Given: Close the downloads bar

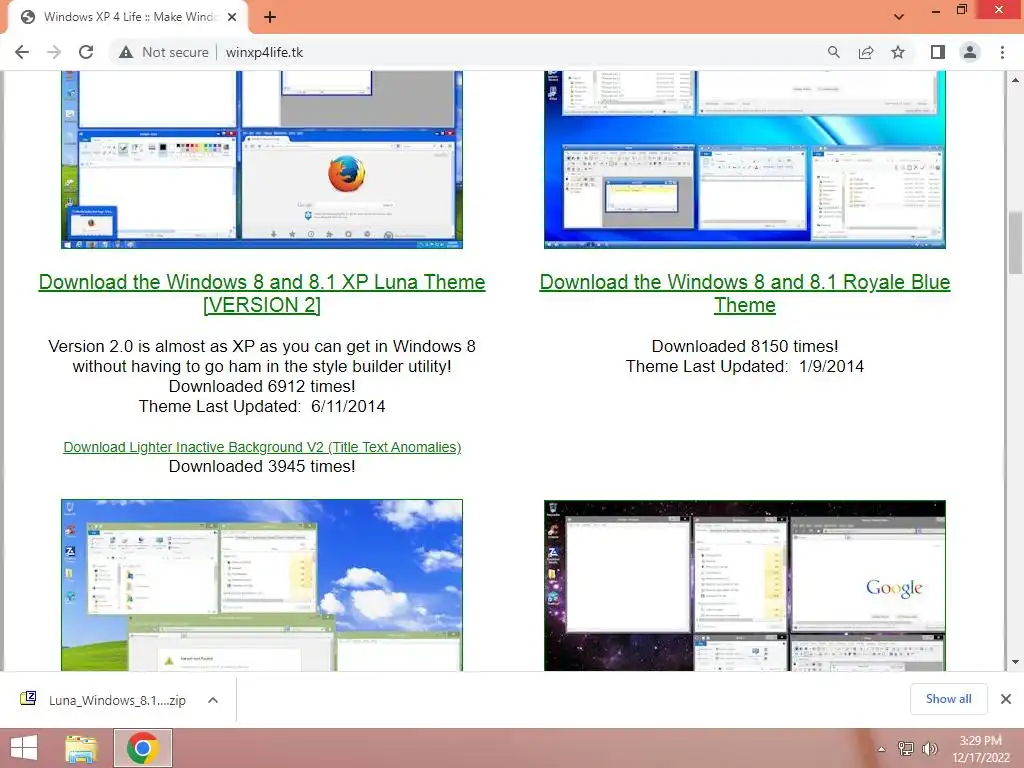Looking at the screenshot, I should [1006, 699].
